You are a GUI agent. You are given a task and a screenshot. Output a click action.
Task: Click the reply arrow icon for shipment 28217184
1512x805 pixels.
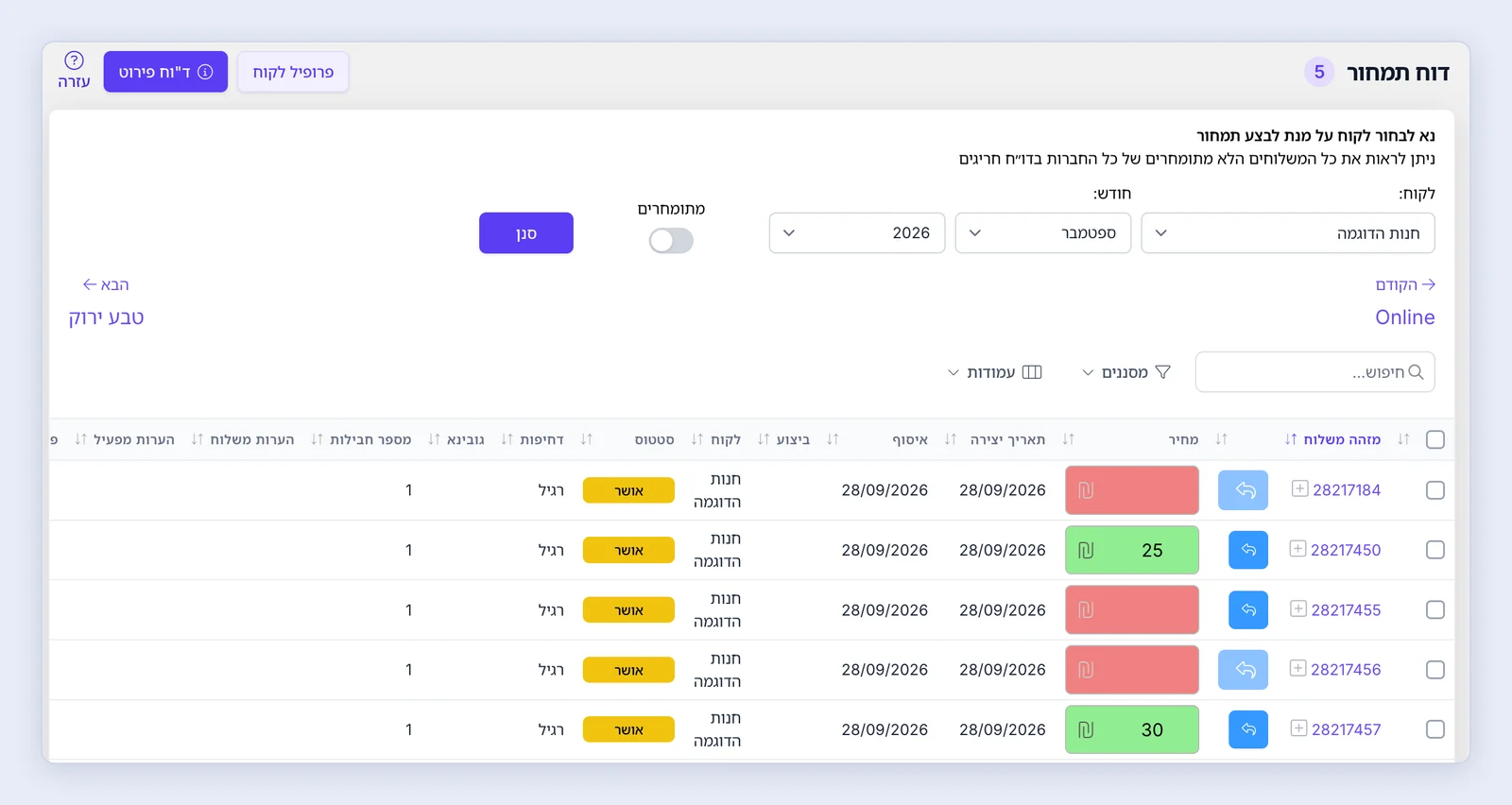tap(1243, 490)
